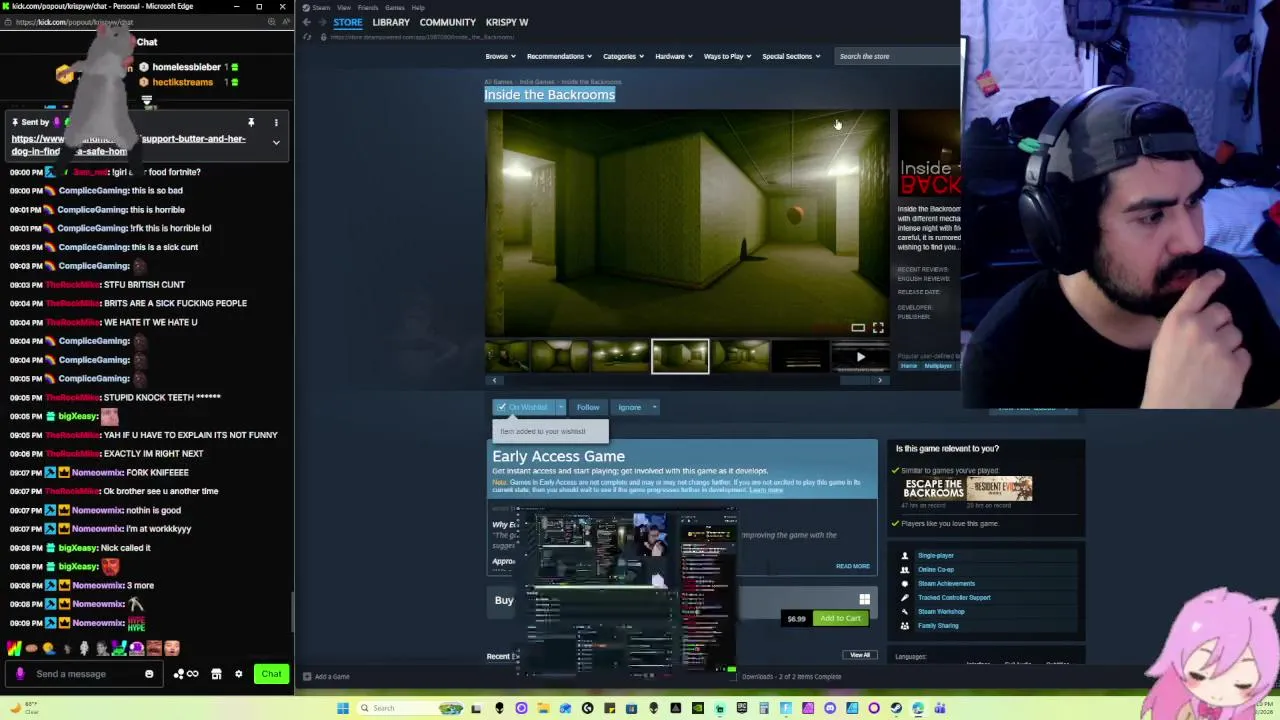This screenshot has width=1280, height=720.
Task: Open chat settings gear icon
Action: [238, 674]
